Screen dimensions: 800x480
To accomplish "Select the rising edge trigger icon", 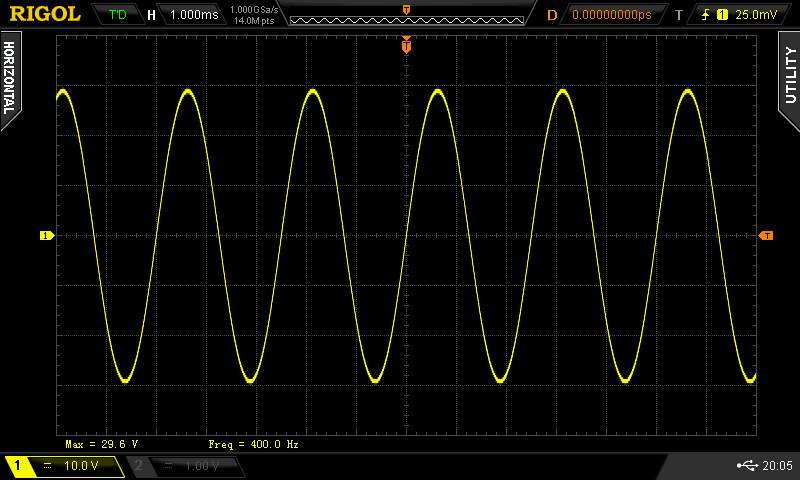I will 707,15.
